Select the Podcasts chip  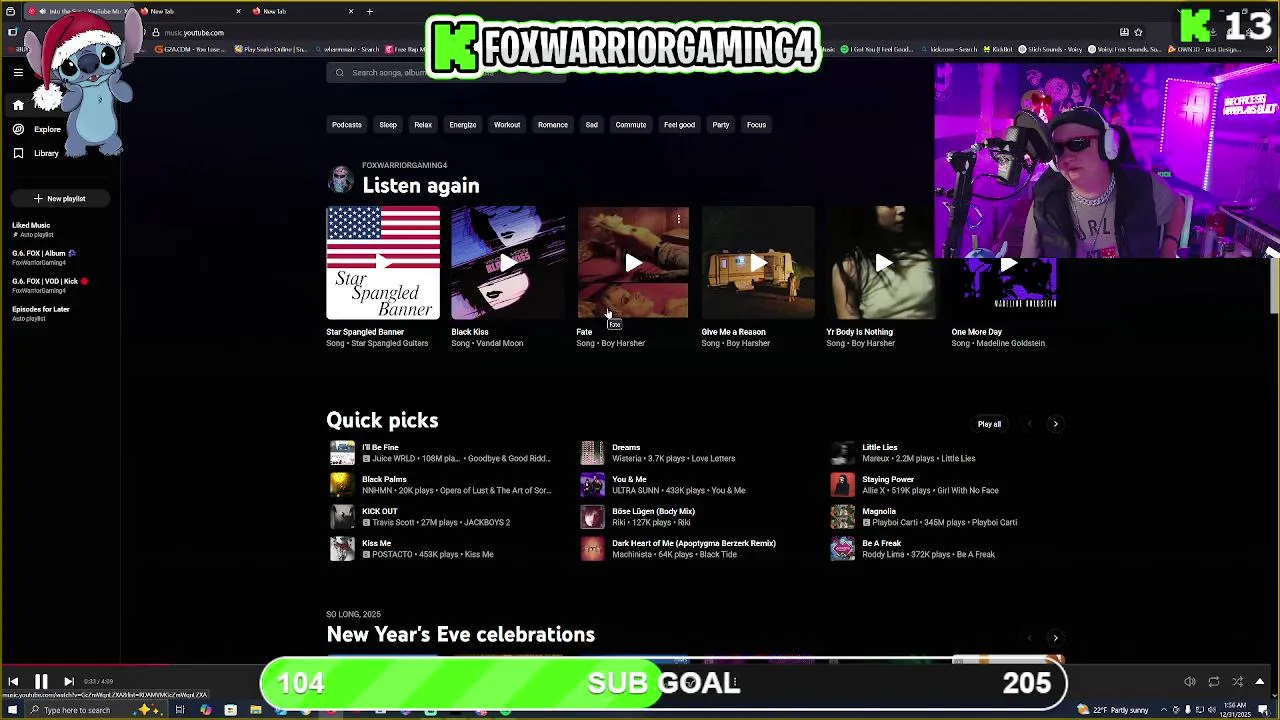tap(347, 125)
